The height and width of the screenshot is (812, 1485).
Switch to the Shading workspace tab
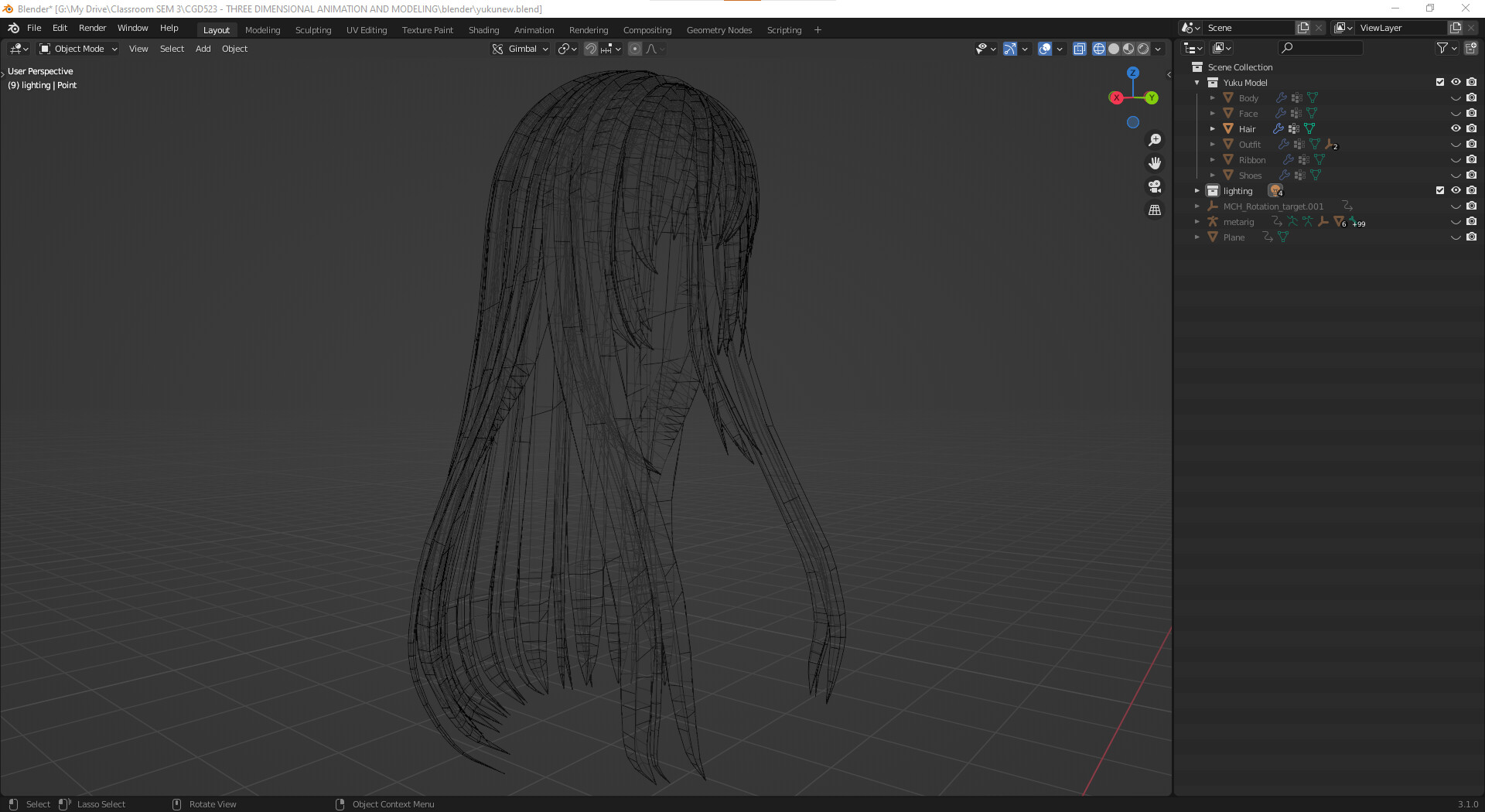[483, 29]
